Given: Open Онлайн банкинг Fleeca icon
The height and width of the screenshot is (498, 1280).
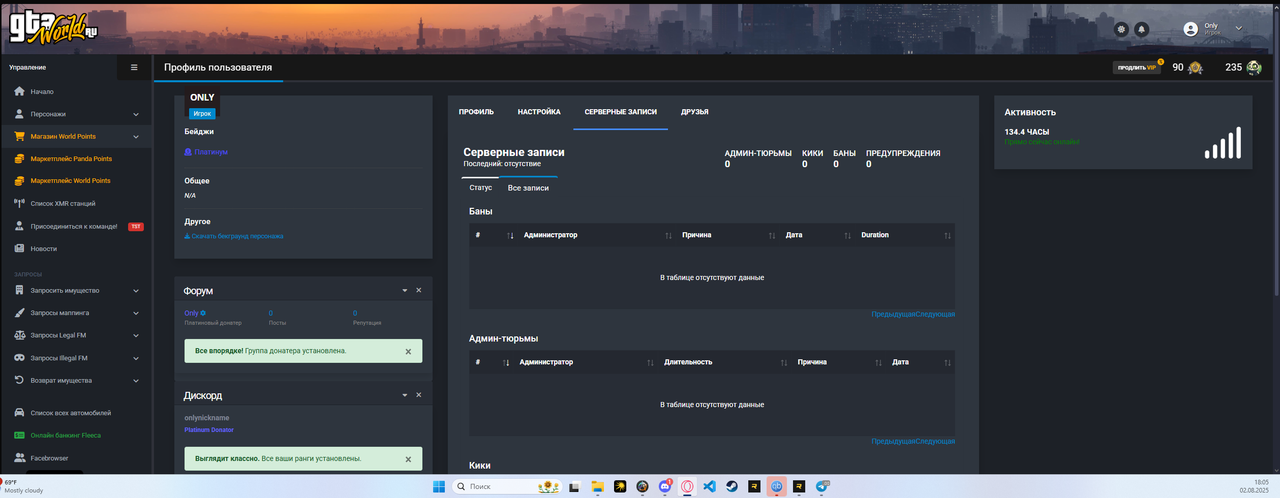Looking at the screenshot, I should coord(19,435).
